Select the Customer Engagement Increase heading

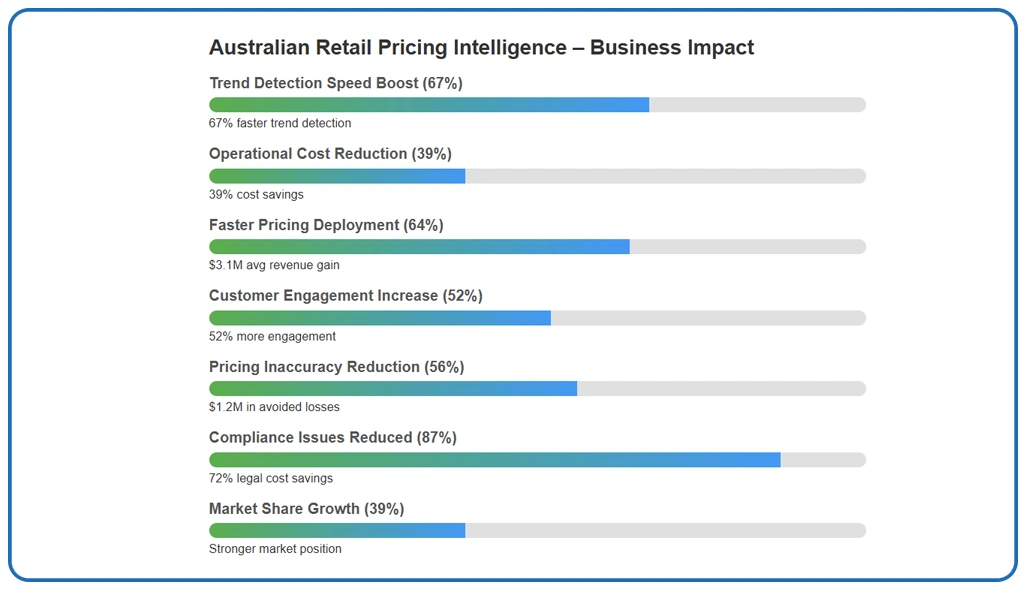click(345, 296)
